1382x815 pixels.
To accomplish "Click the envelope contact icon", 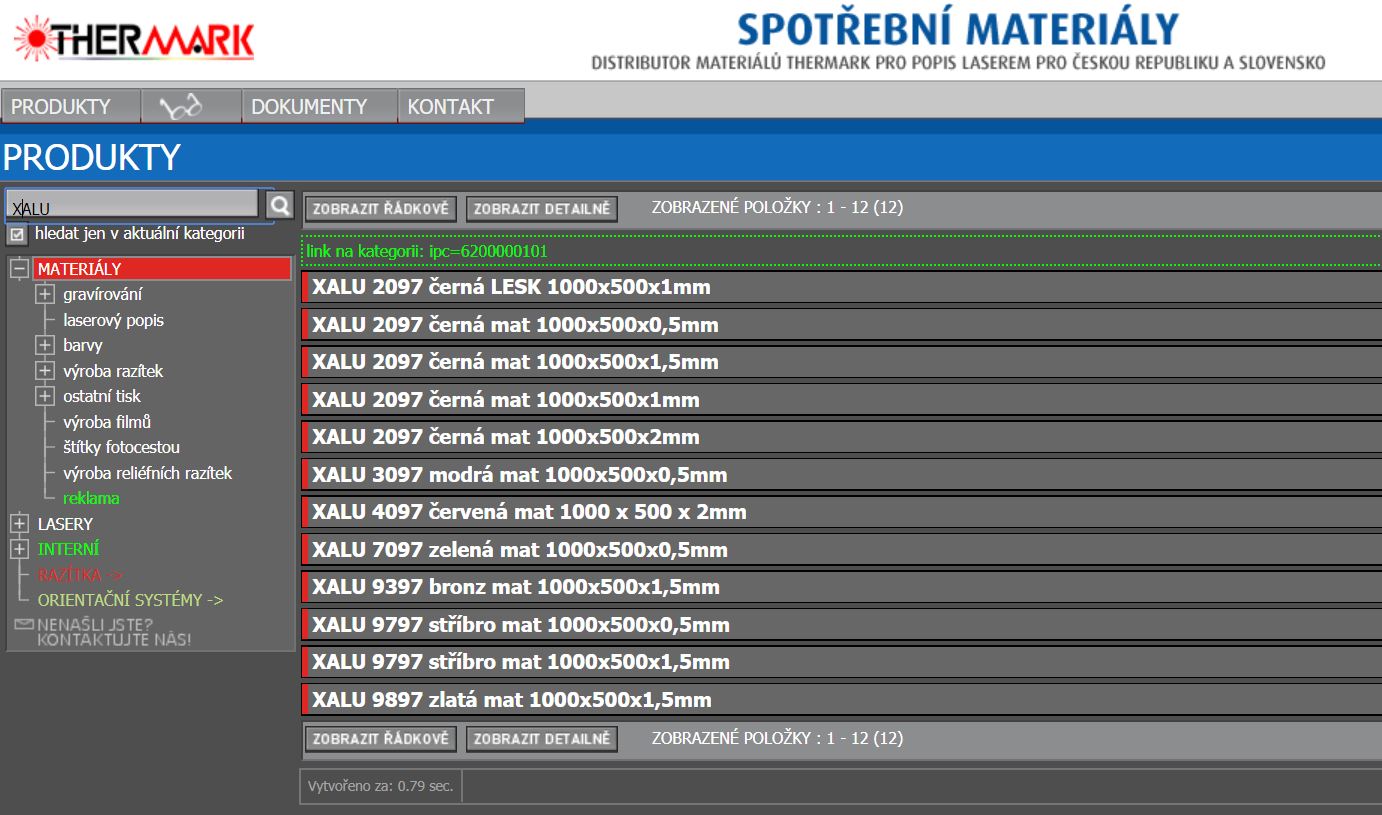I will [x=24, y=625].
